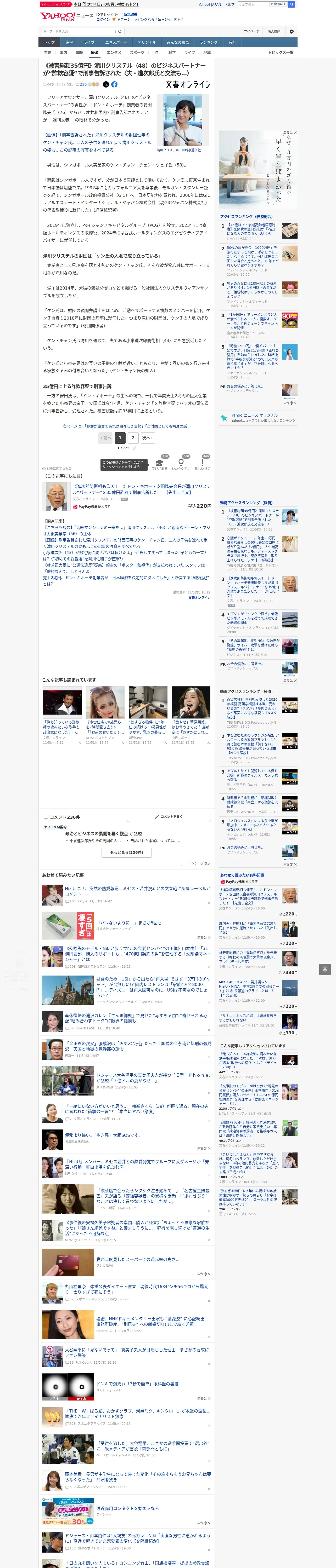The width and height of the screenshot is (336, 1568).
Task: Open the みんなの意見 navigation tab
Action: (x=177, y=43)
